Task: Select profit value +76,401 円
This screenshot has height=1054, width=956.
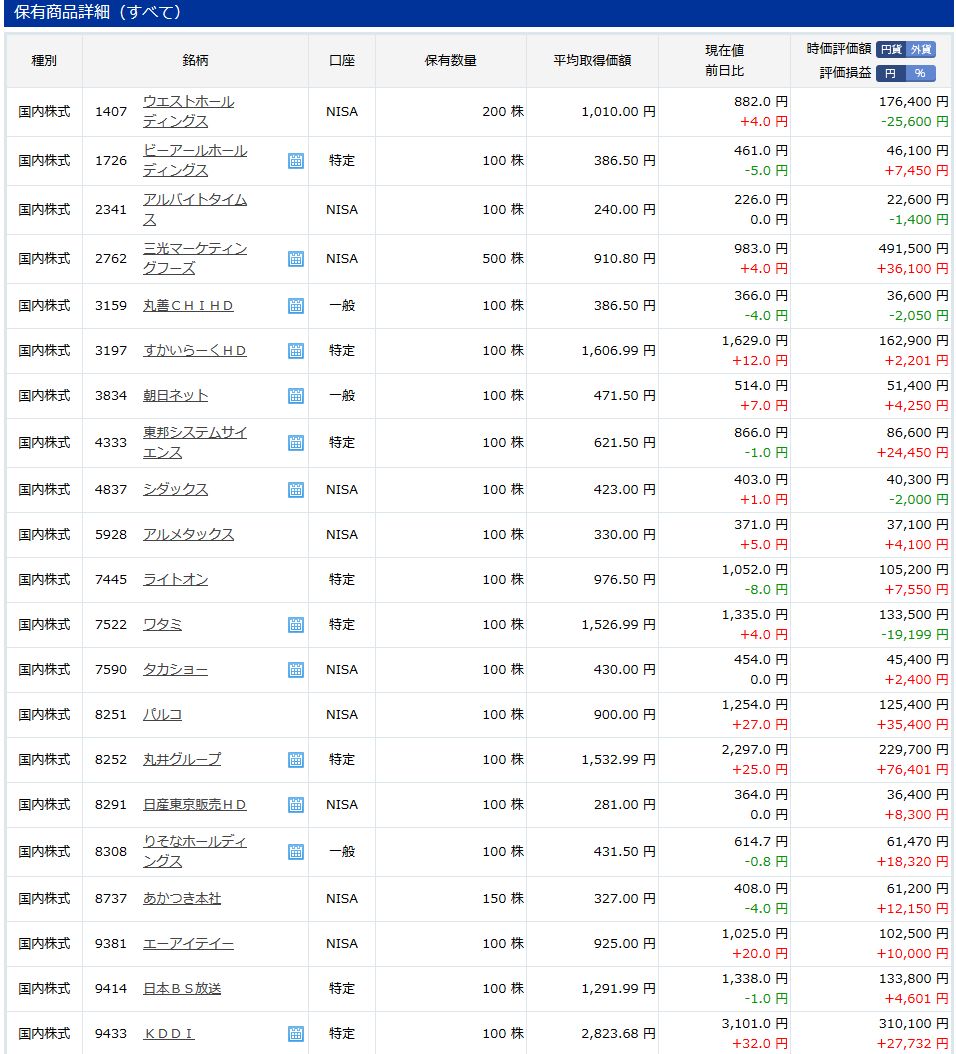Action: click(912, 770)
